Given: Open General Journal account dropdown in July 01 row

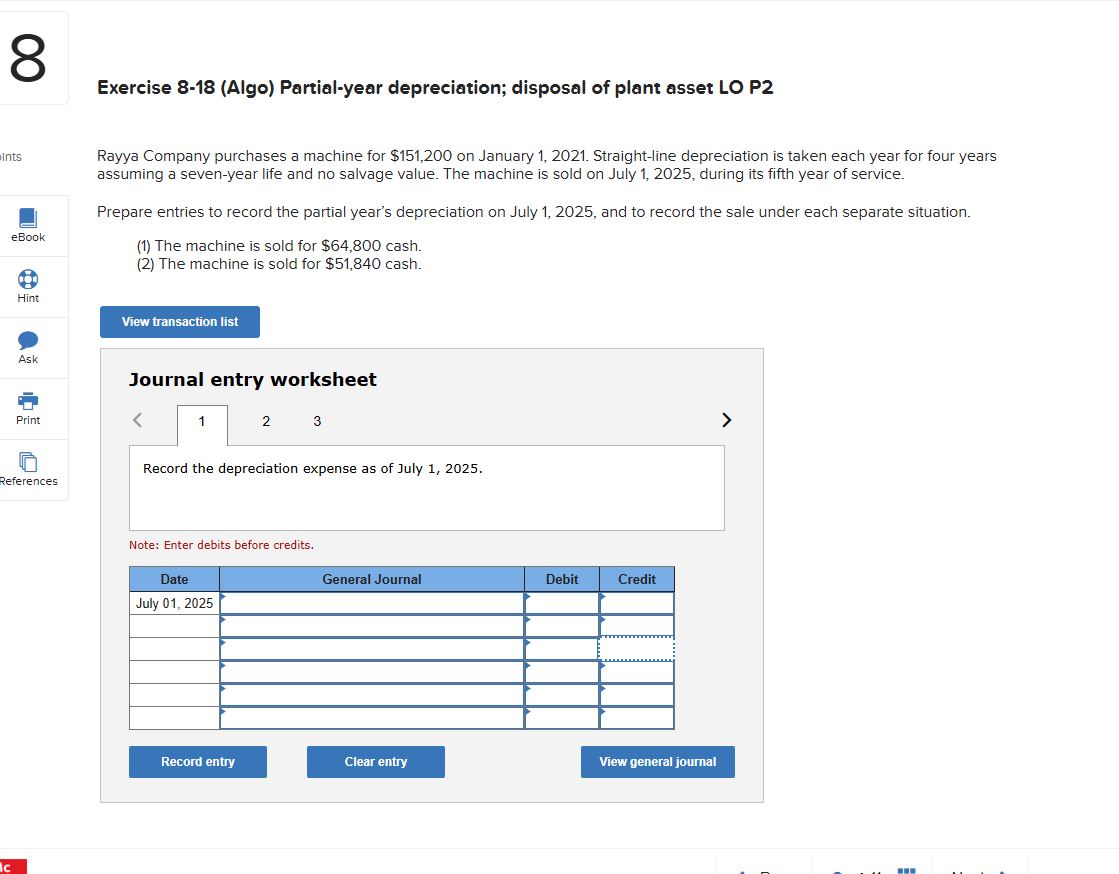Looking at the screenshot, I should [372, 604].
